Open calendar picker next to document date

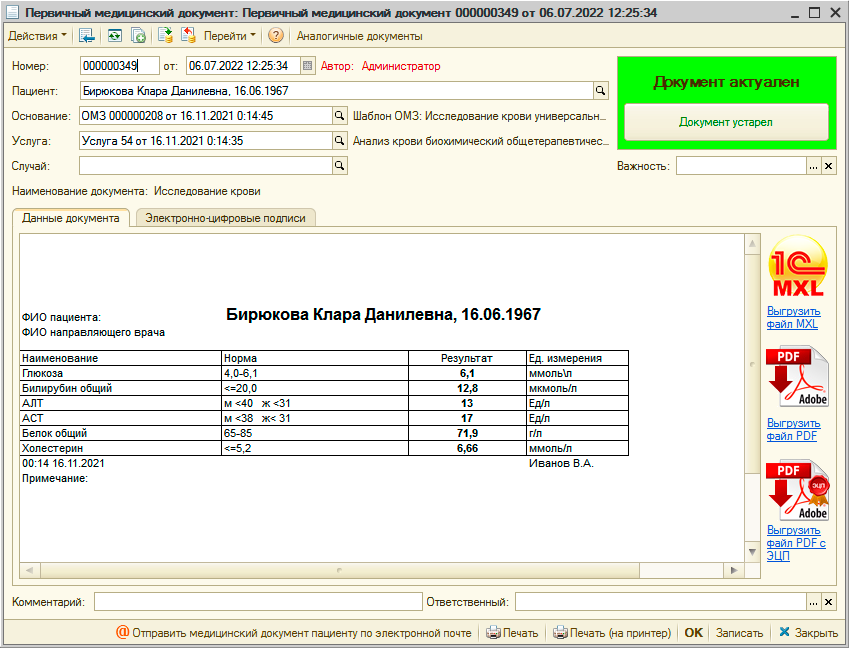pyautogui.click(x=307, y=66)
